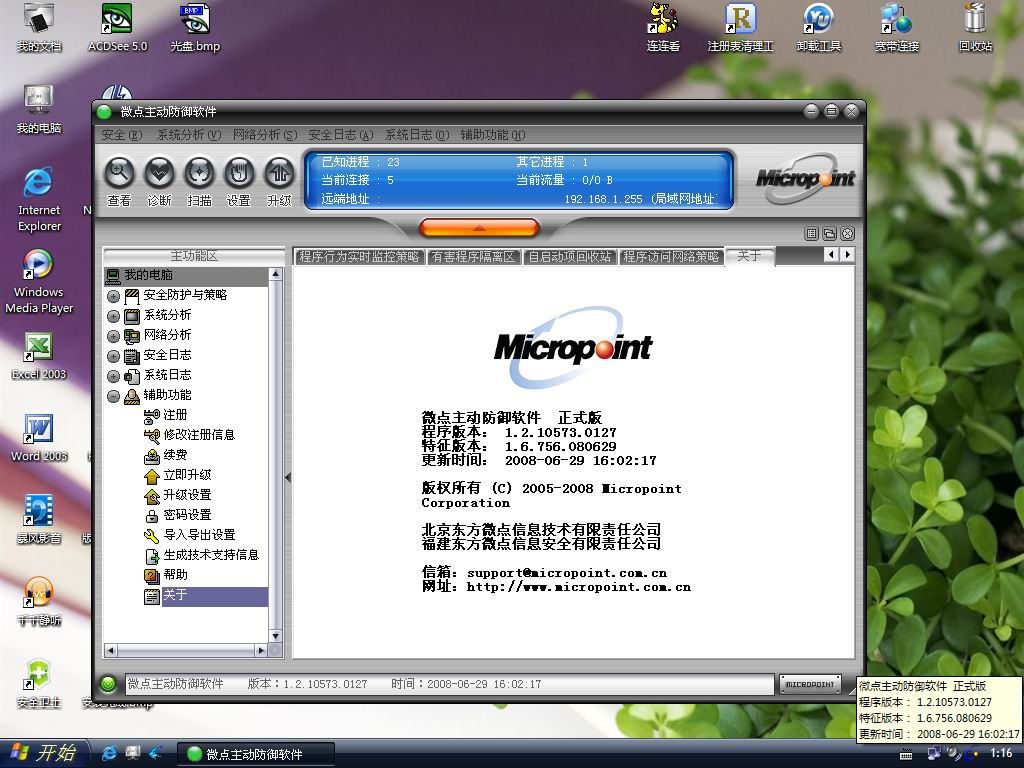Image resolution: width=1024 pixels, height=768 pixels.
Task: Select the Excel 2003 desktop icon
Action: point(39,356)
